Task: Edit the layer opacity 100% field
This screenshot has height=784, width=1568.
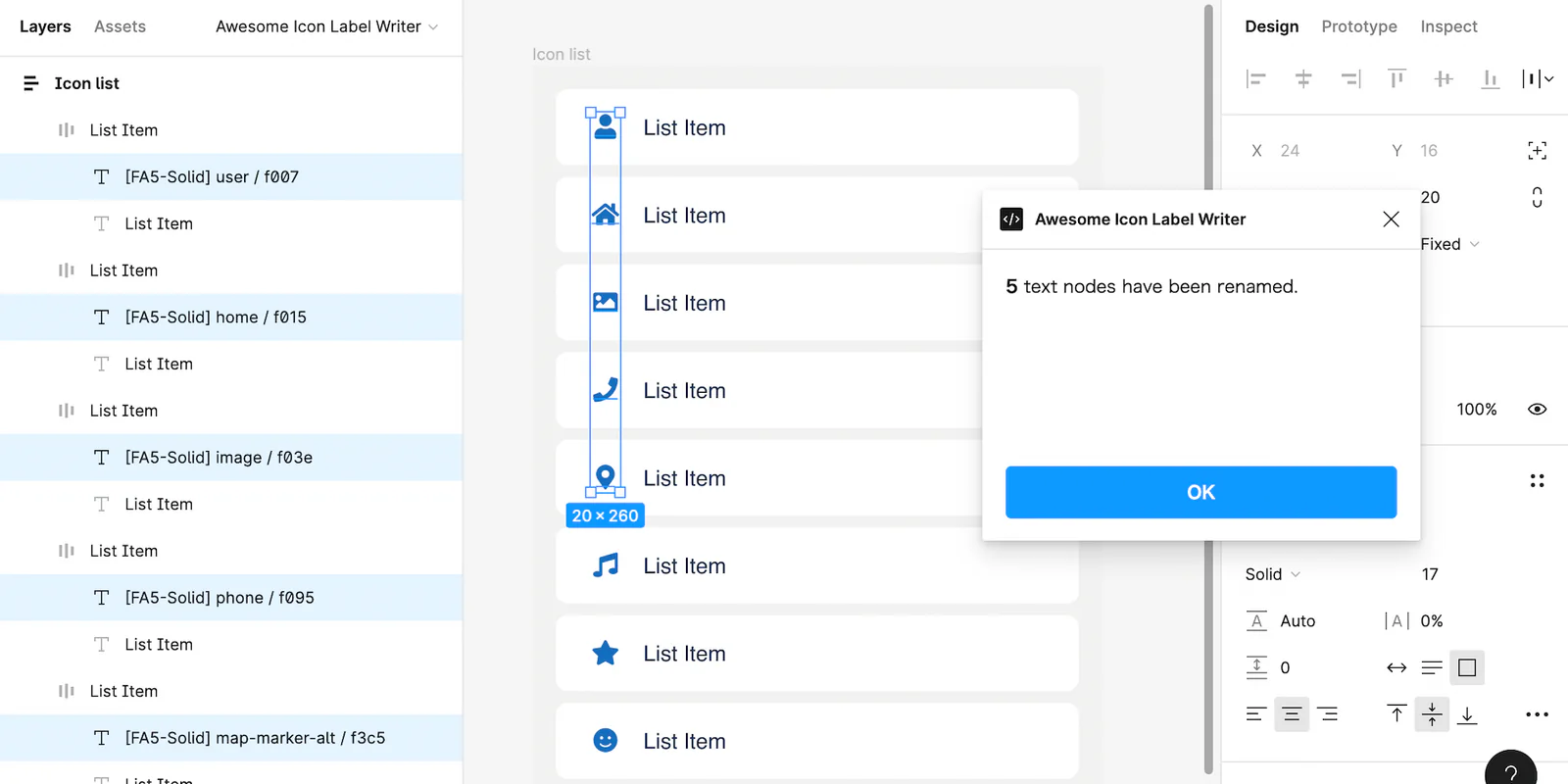Action: coord(1477,409)
